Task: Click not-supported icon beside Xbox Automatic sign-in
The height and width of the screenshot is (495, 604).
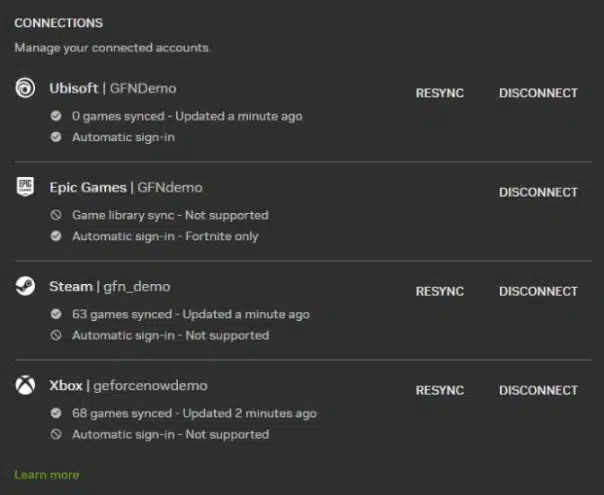Action: pyautogui.click(x=56, y=434)
